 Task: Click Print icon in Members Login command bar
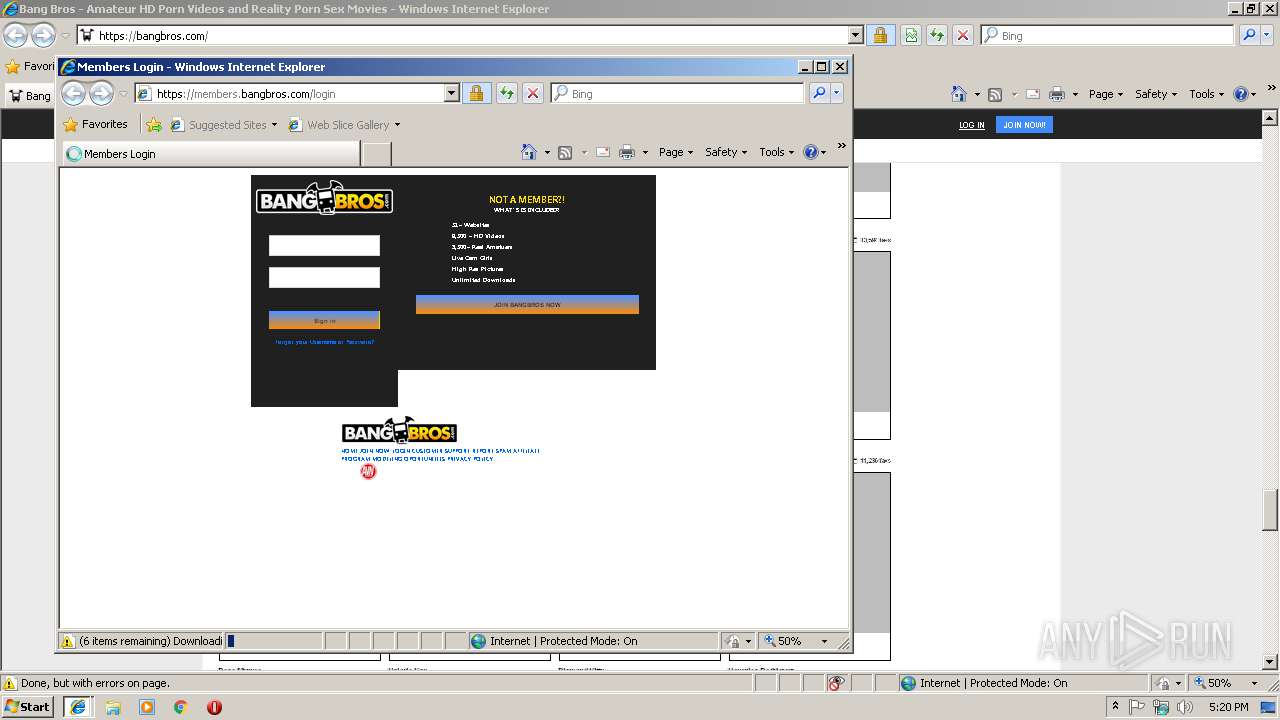627,153
